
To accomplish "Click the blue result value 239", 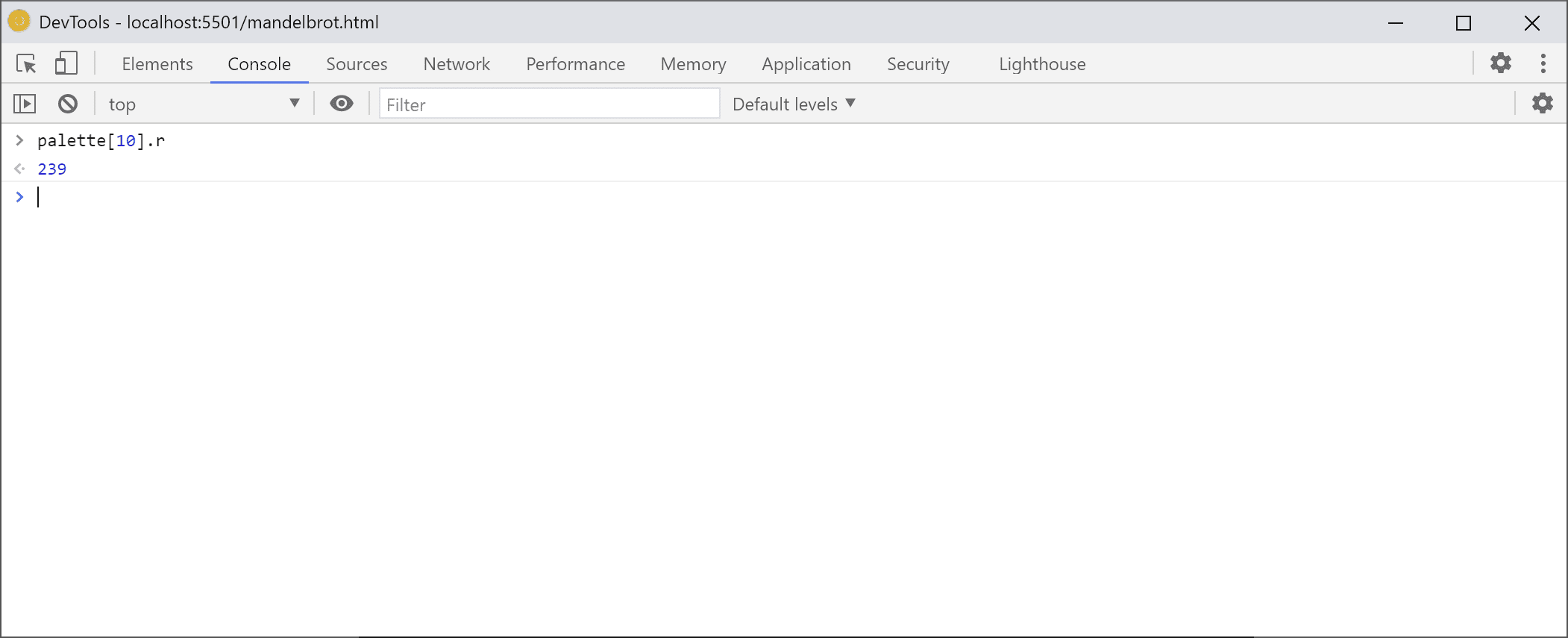I will [x=52, y=169].
